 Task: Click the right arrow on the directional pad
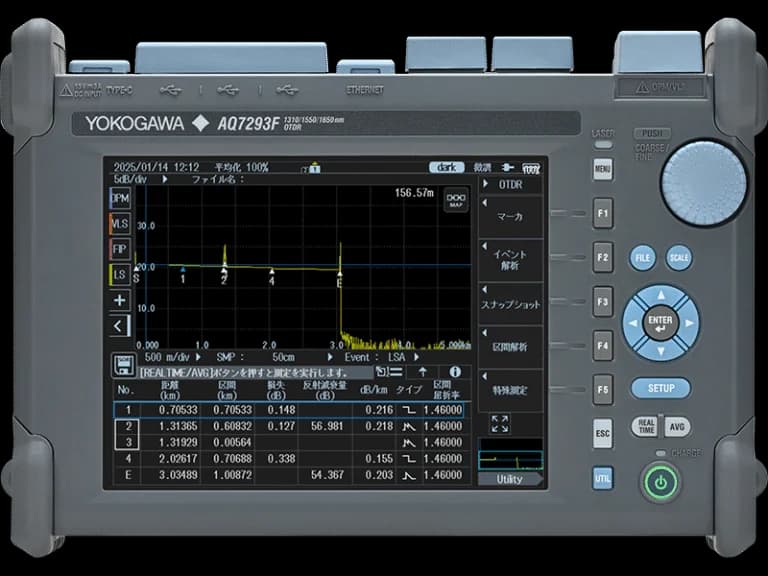pyautogui.click(x=689, y=323)
